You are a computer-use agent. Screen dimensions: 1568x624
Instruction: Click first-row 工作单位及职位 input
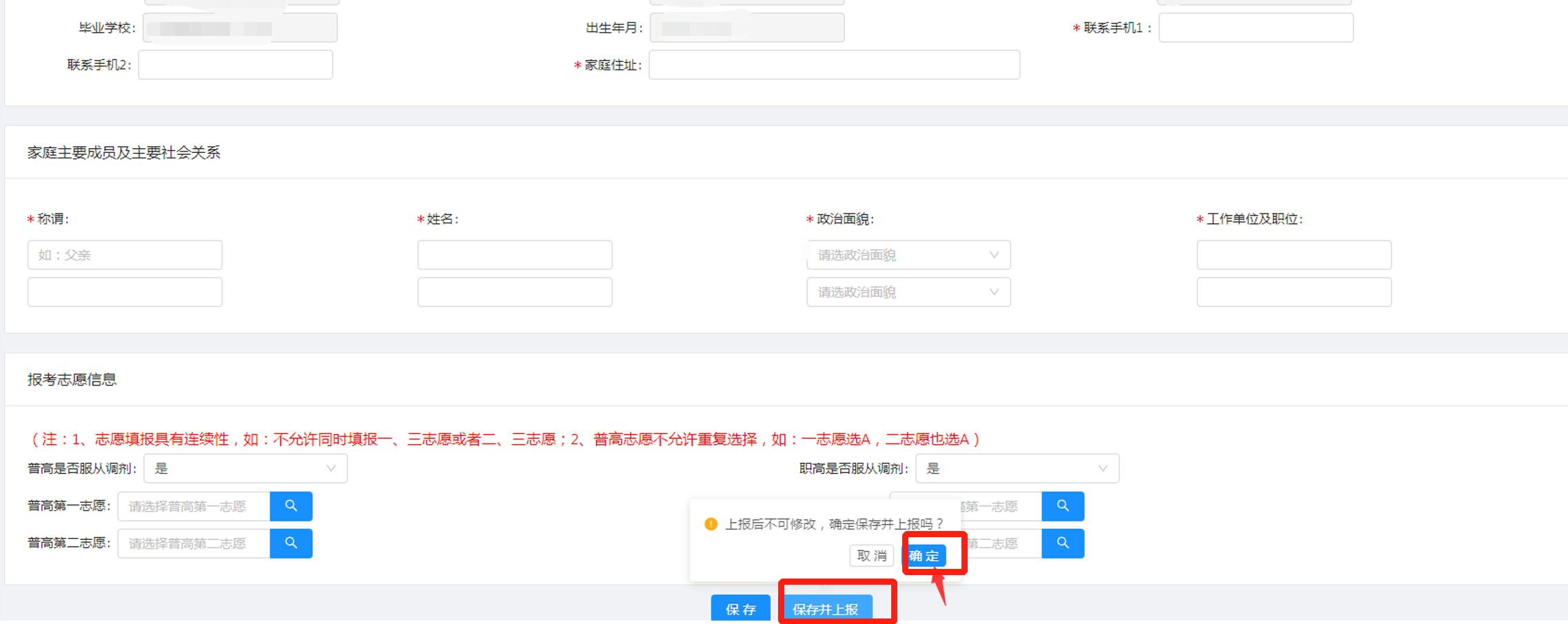1294,255
